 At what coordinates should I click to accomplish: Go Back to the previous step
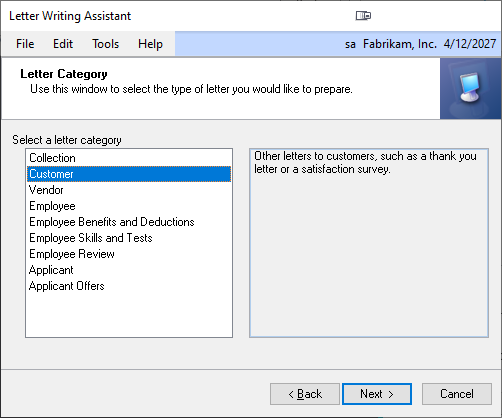pyautogui.click(x=305, y=394)
